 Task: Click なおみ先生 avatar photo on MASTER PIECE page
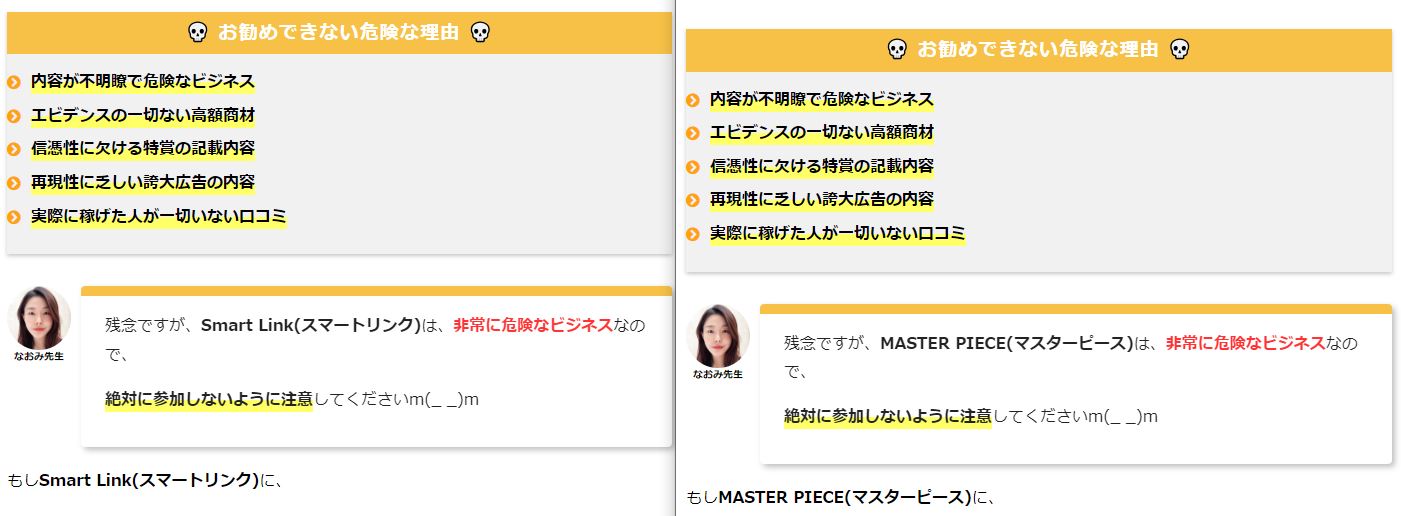[x=718, y=335]
